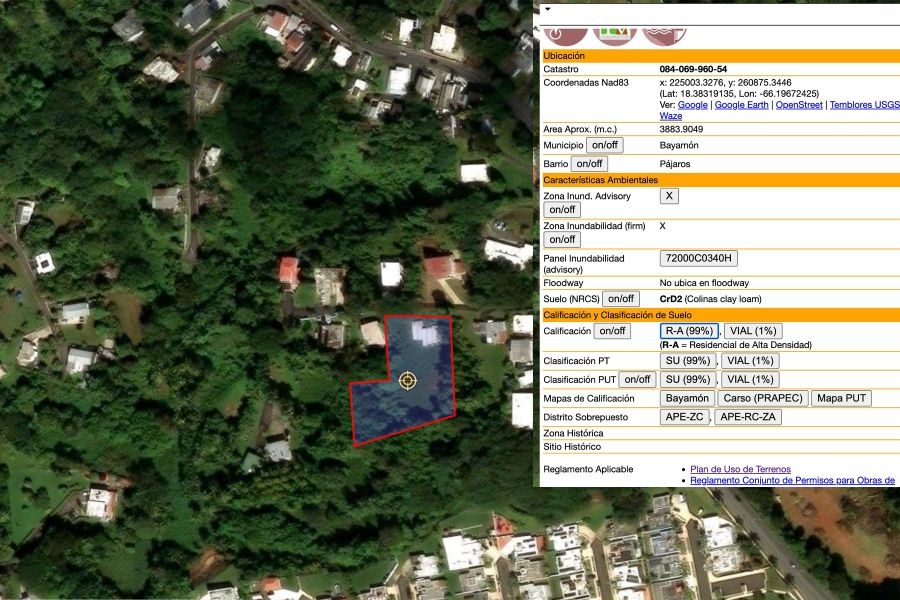
Task: Toggle the Calificación layer on/off
Action: tap(612, 331)
